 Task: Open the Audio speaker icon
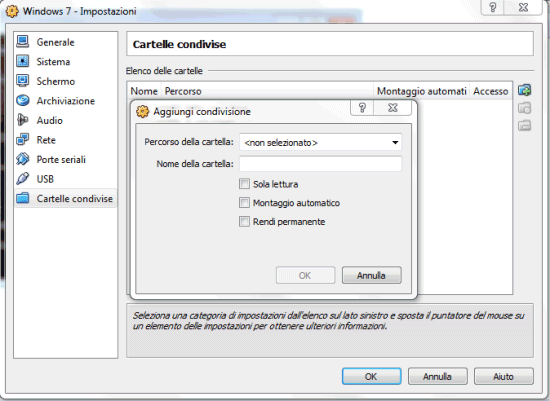[23, 120]
